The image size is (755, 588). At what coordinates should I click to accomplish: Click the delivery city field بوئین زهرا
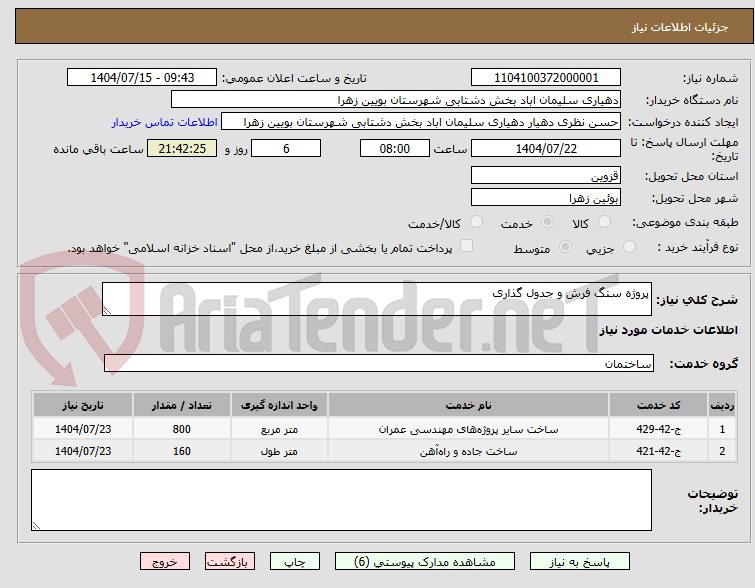(546, 197)
